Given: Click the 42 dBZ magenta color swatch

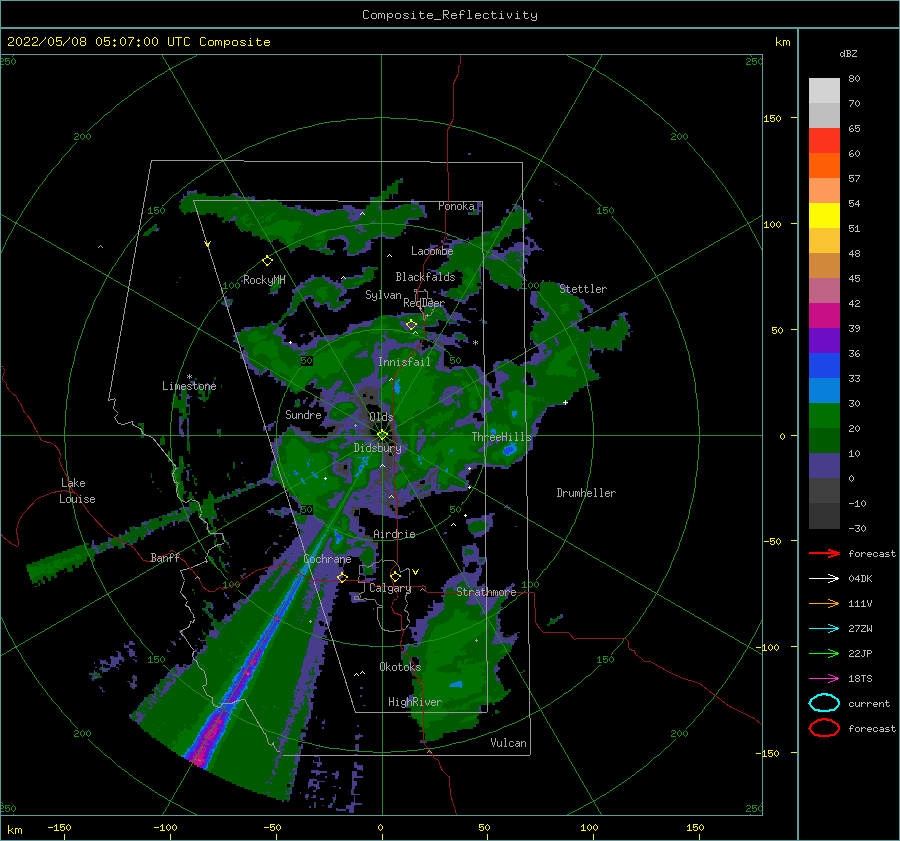Looking at the screenshot, I should pyautogui.click(x=824, y=315).
